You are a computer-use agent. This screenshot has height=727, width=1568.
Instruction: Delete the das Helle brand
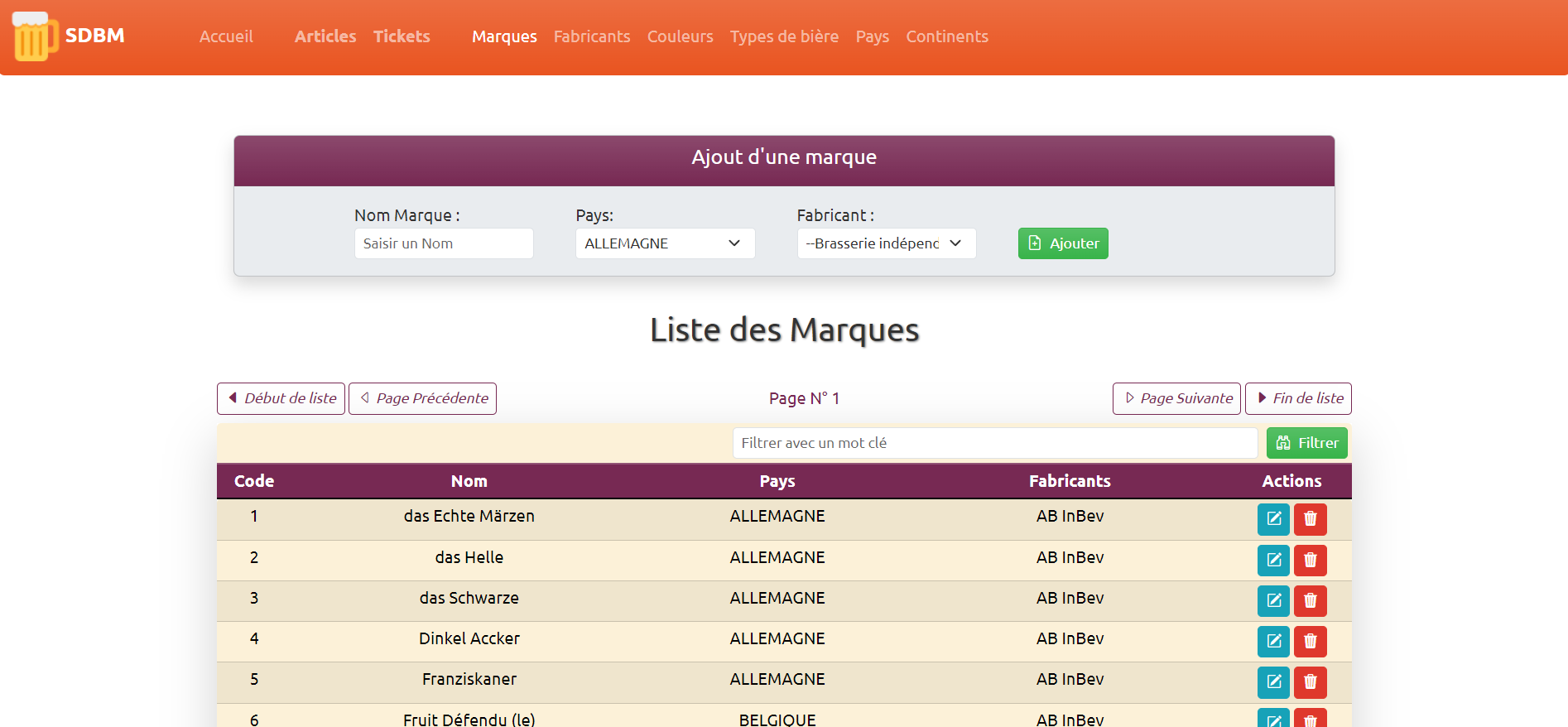click(1310, 561)
